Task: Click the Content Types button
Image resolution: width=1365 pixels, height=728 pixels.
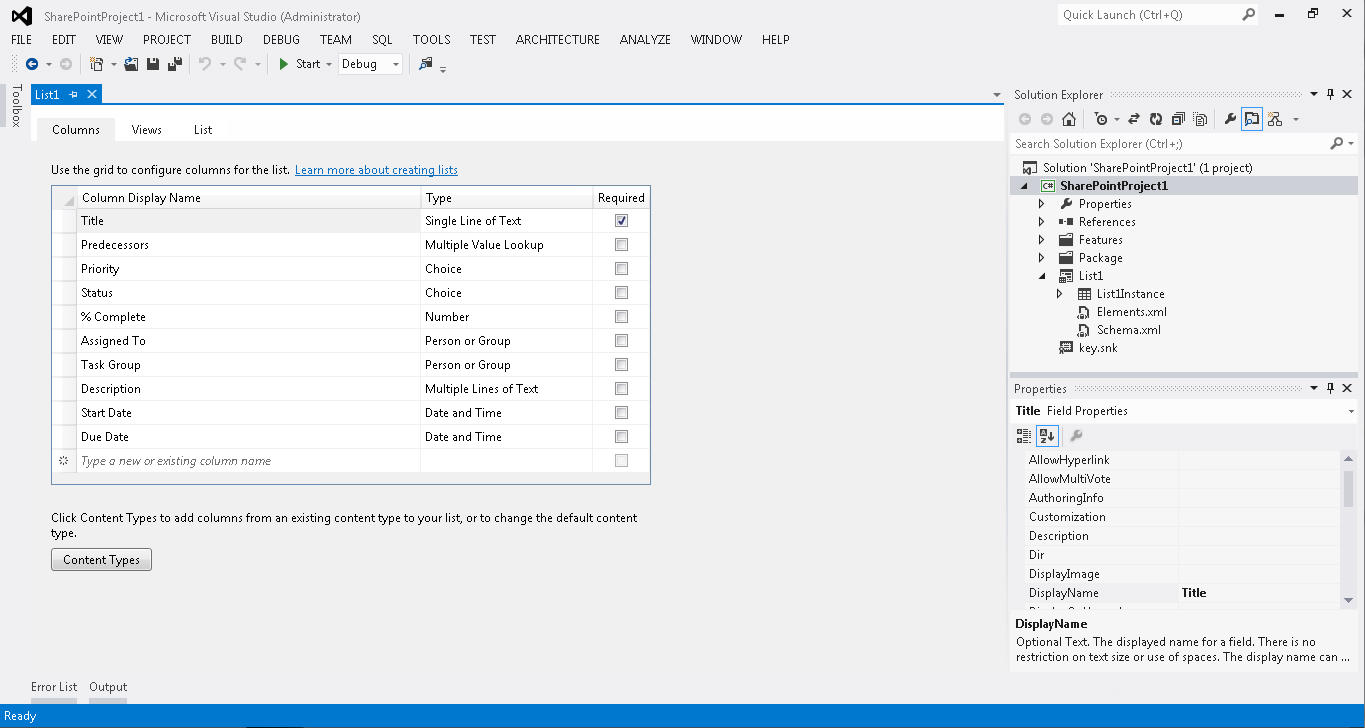Action: point(101,559)
